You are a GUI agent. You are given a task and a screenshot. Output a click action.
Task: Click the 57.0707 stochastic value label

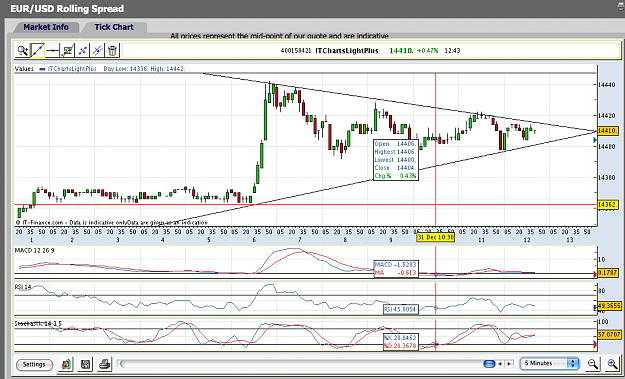(x=609, y=334)
